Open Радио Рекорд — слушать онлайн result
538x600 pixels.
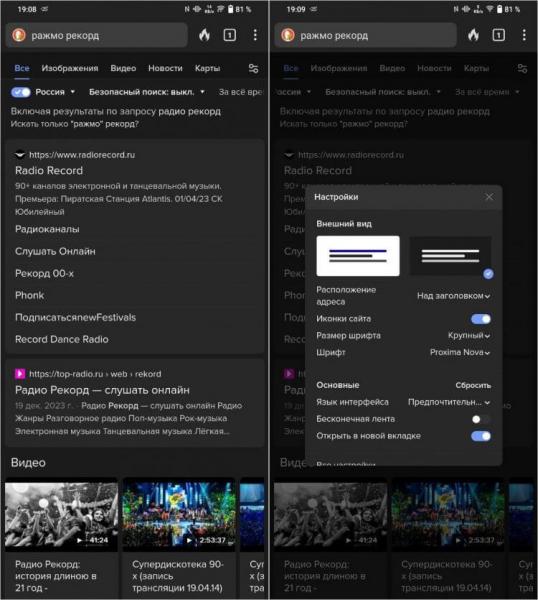coord(102,390)
